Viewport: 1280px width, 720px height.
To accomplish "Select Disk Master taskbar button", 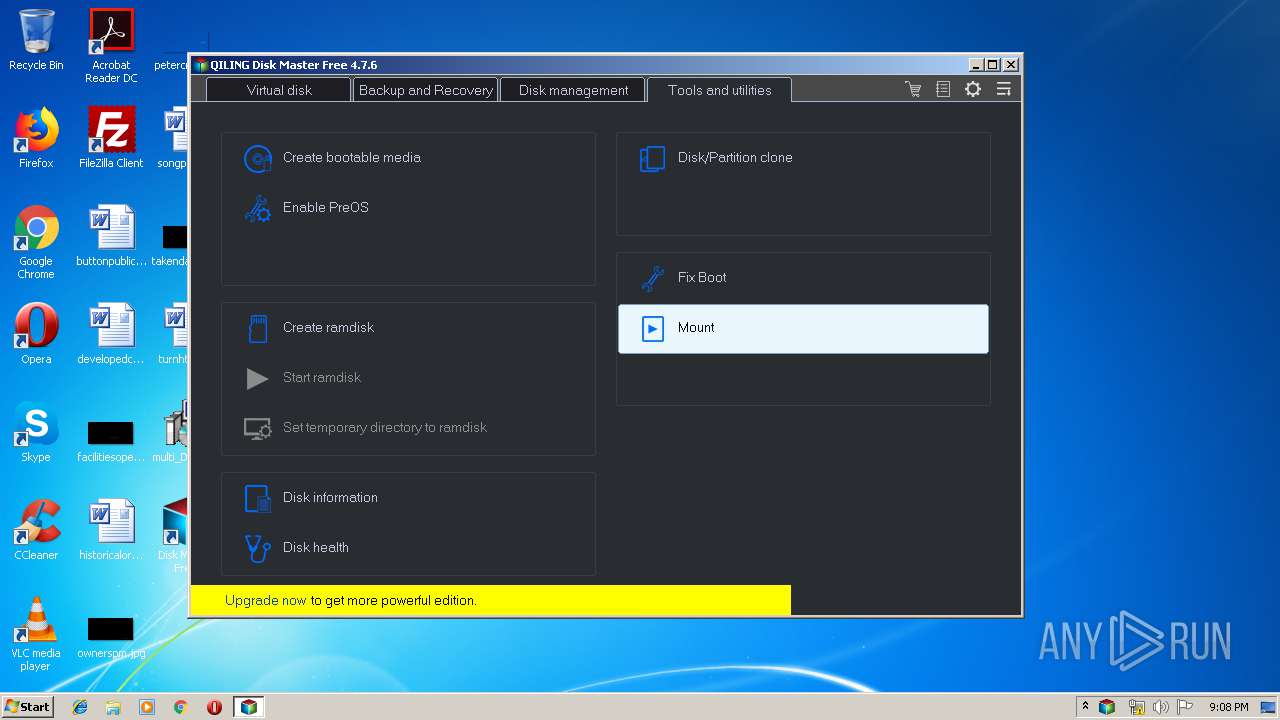I will pos(249,707).
